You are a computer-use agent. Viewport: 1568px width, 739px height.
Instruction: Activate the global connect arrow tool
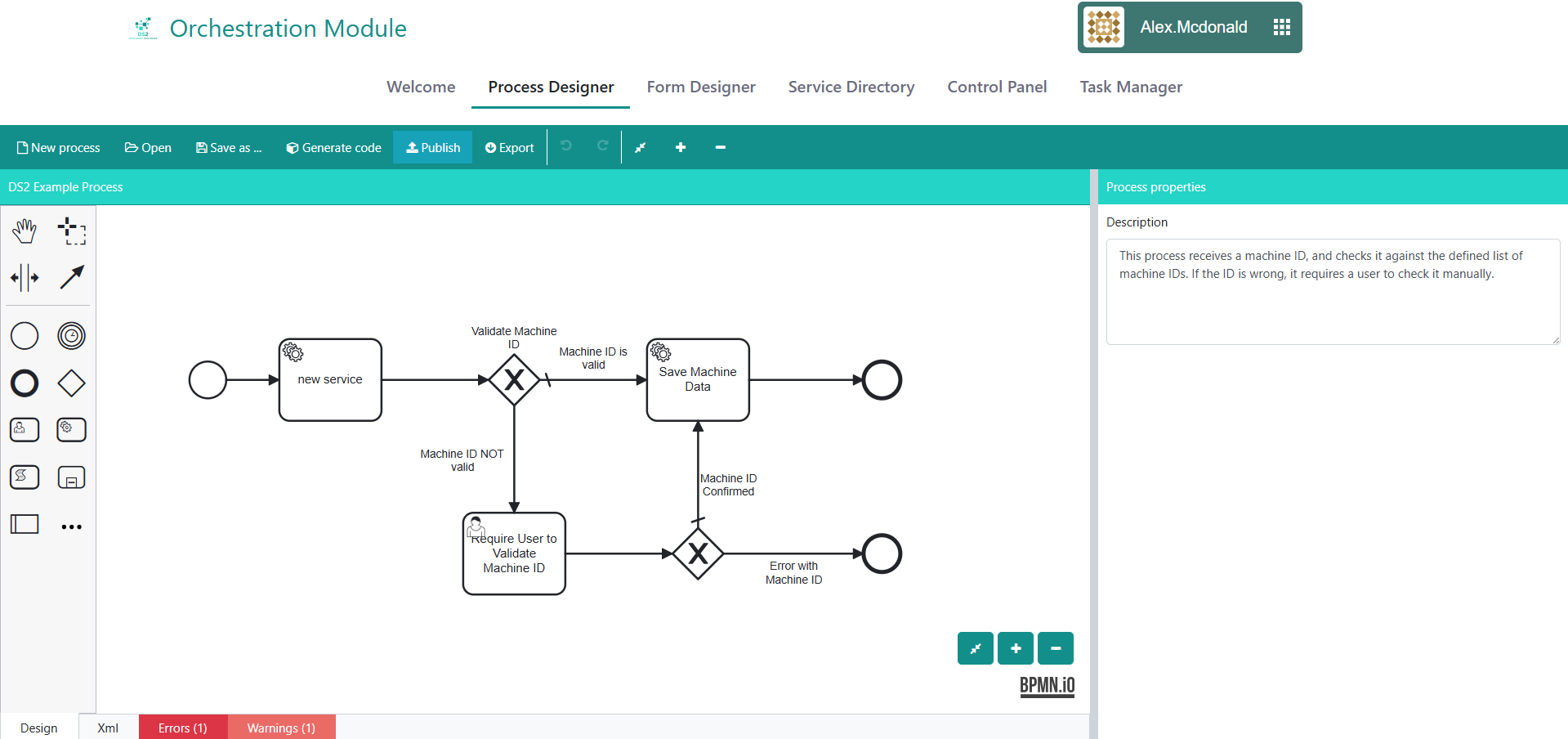point(72,278)
